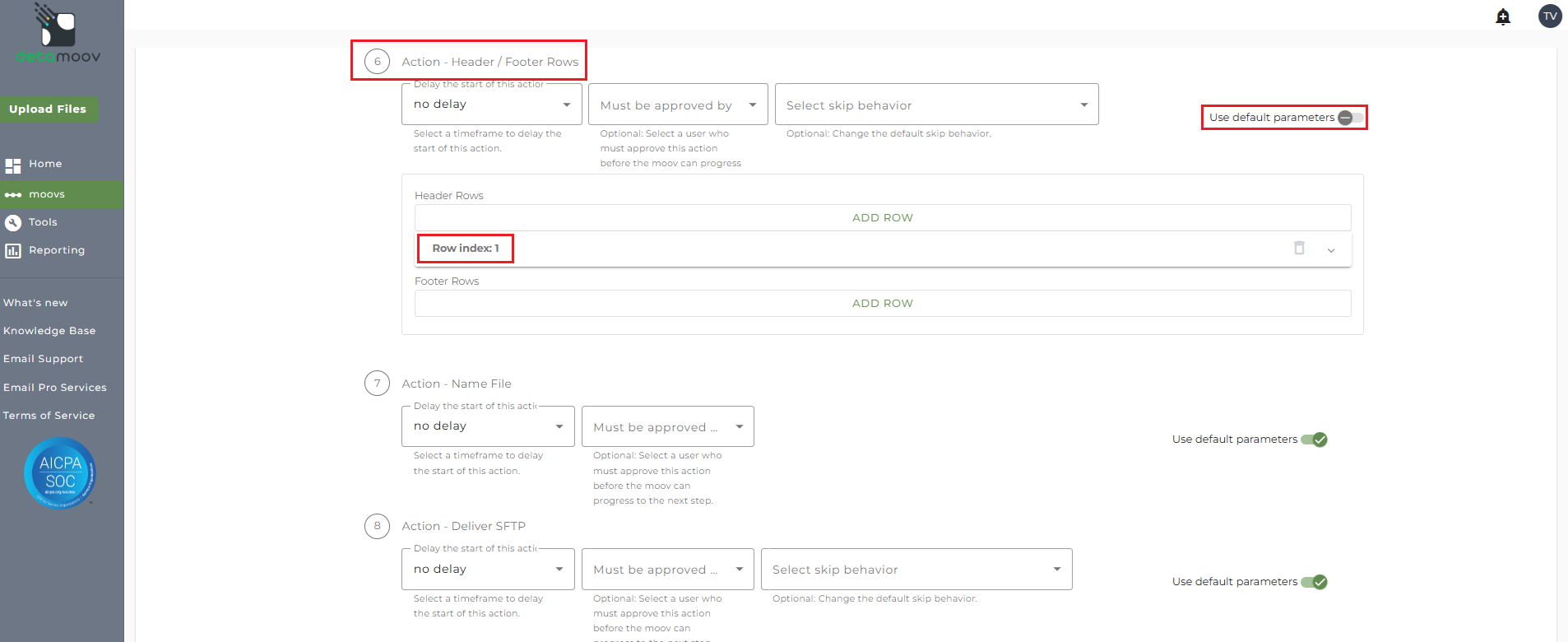Delete the Row index 1 header row
The width and height of the screenshot is (1568, 642).
[1299, 248]
